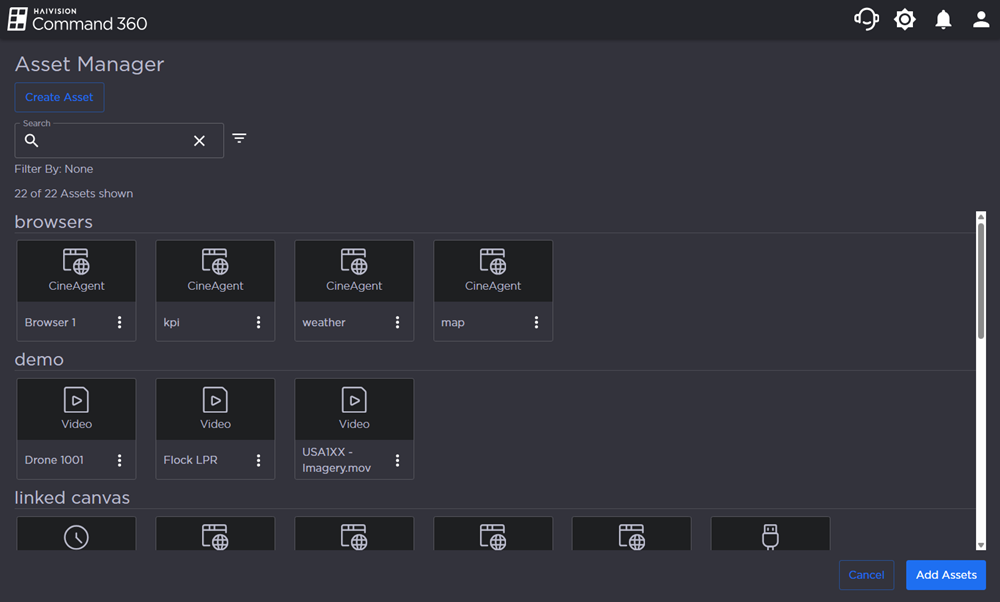Viewport: 1000px width, 602px height.
Task: Select the Drone 1001 video thumbnail
Action: click(x=77, y=409)
